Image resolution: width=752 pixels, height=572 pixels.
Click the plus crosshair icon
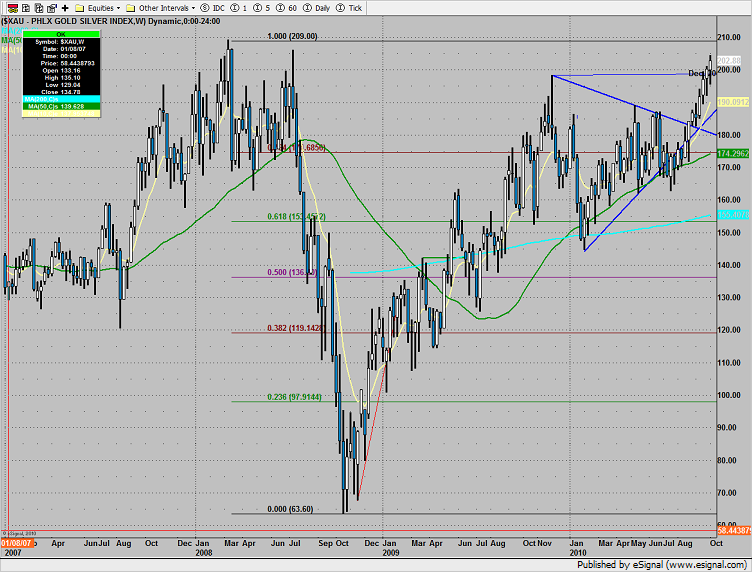[x=65, y=6]
